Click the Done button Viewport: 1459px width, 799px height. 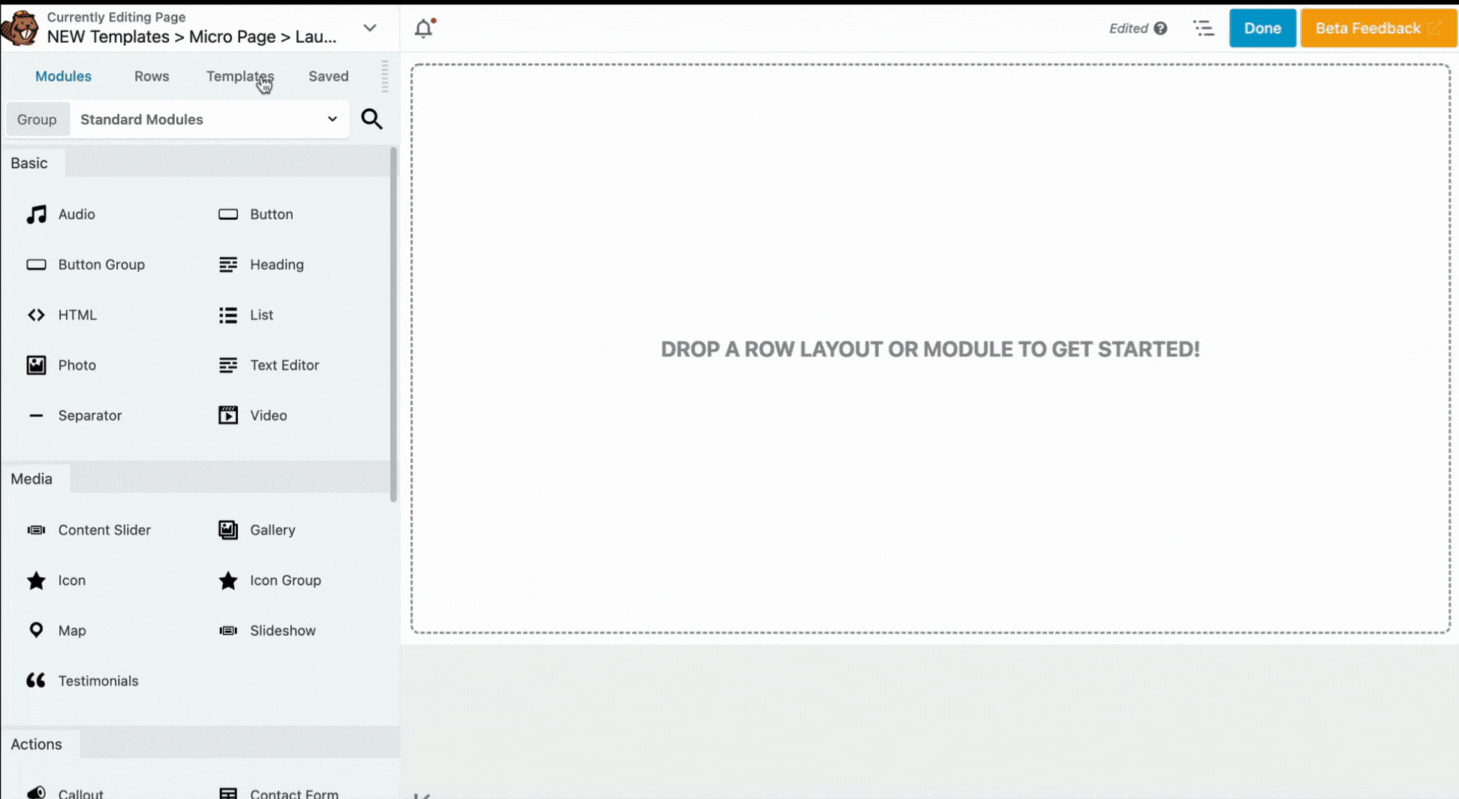tap(1262, 28)
